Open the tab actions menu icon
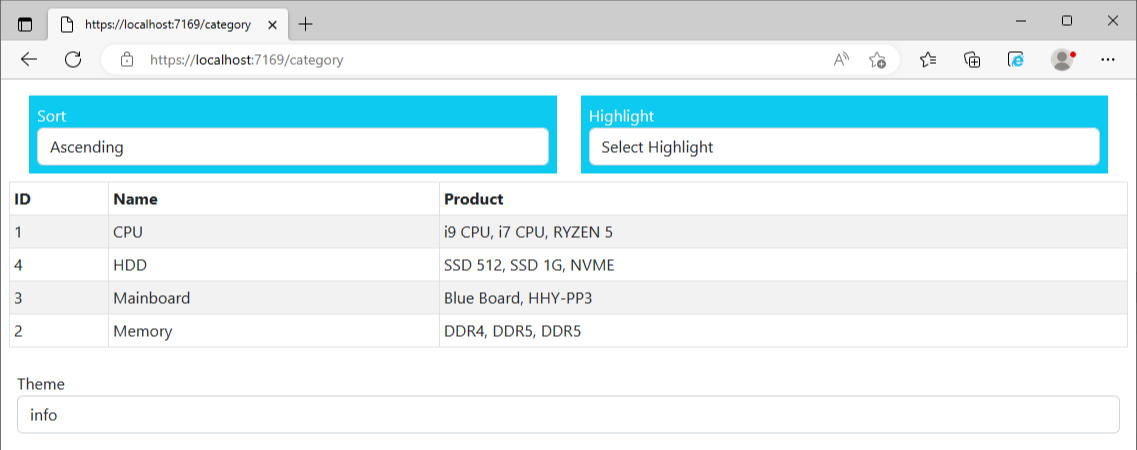The height and width of the screenshot is (450, 1137). [x=25, y=24]
